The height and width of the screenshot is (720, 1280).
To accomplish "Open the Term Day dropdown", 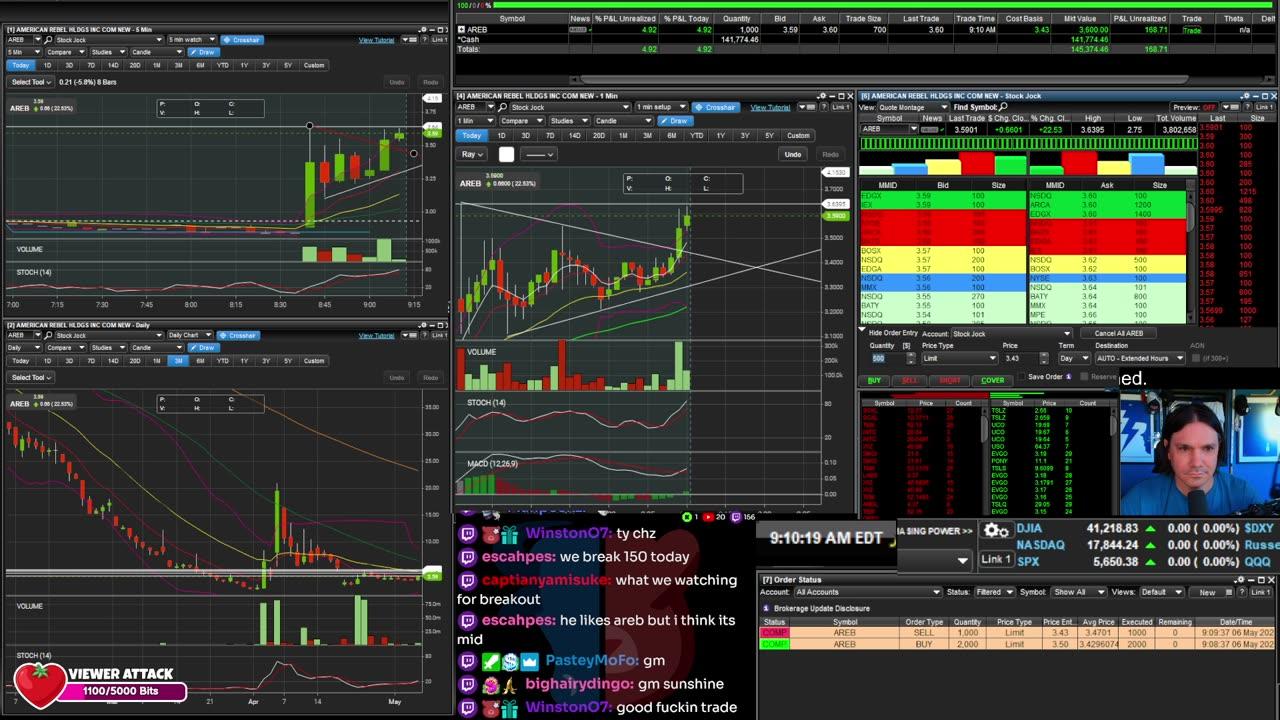I will pyautogui.click(x=1074, y=358).
